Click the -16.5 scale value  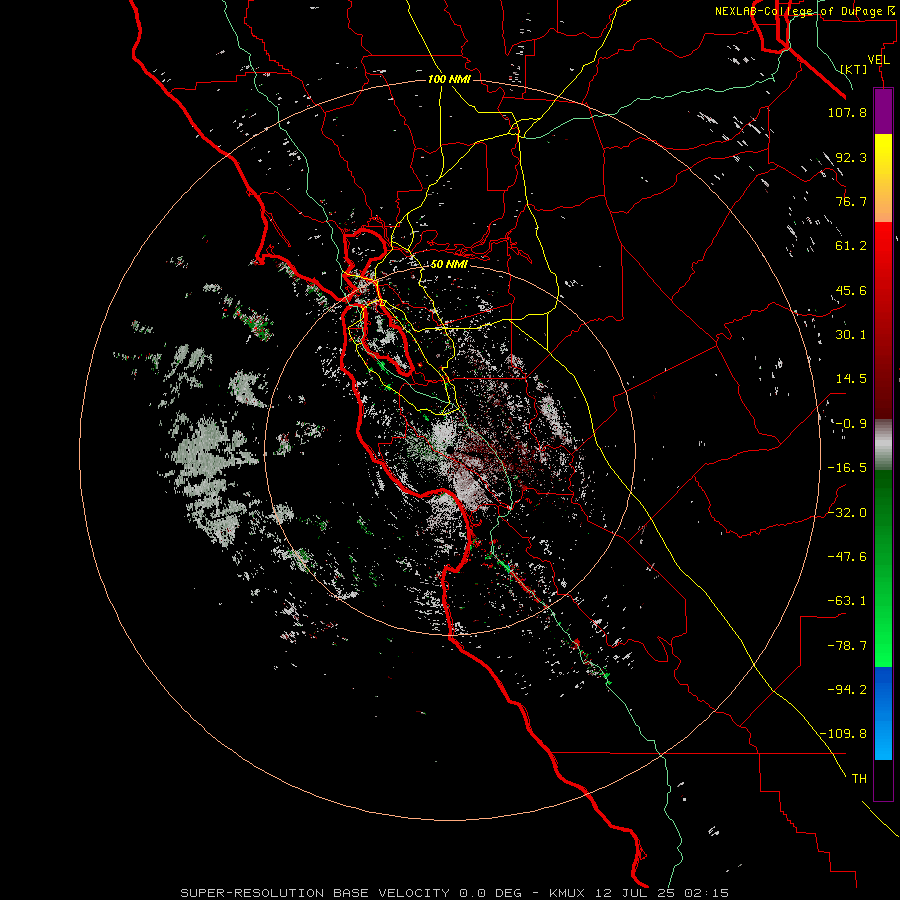coord(847,468)
